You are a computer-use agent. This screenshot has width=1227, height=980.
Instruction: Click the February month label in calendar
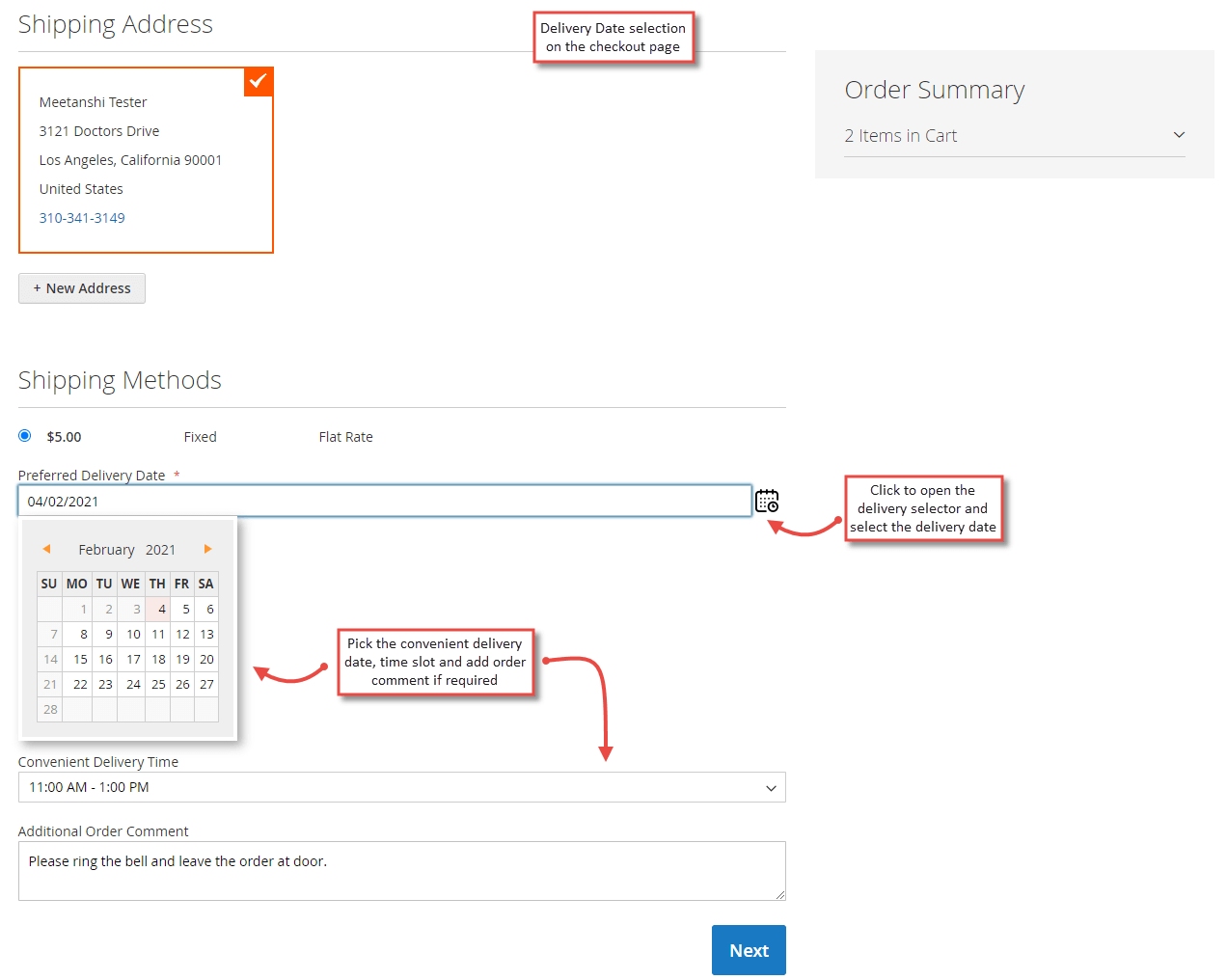pos(106,549)
